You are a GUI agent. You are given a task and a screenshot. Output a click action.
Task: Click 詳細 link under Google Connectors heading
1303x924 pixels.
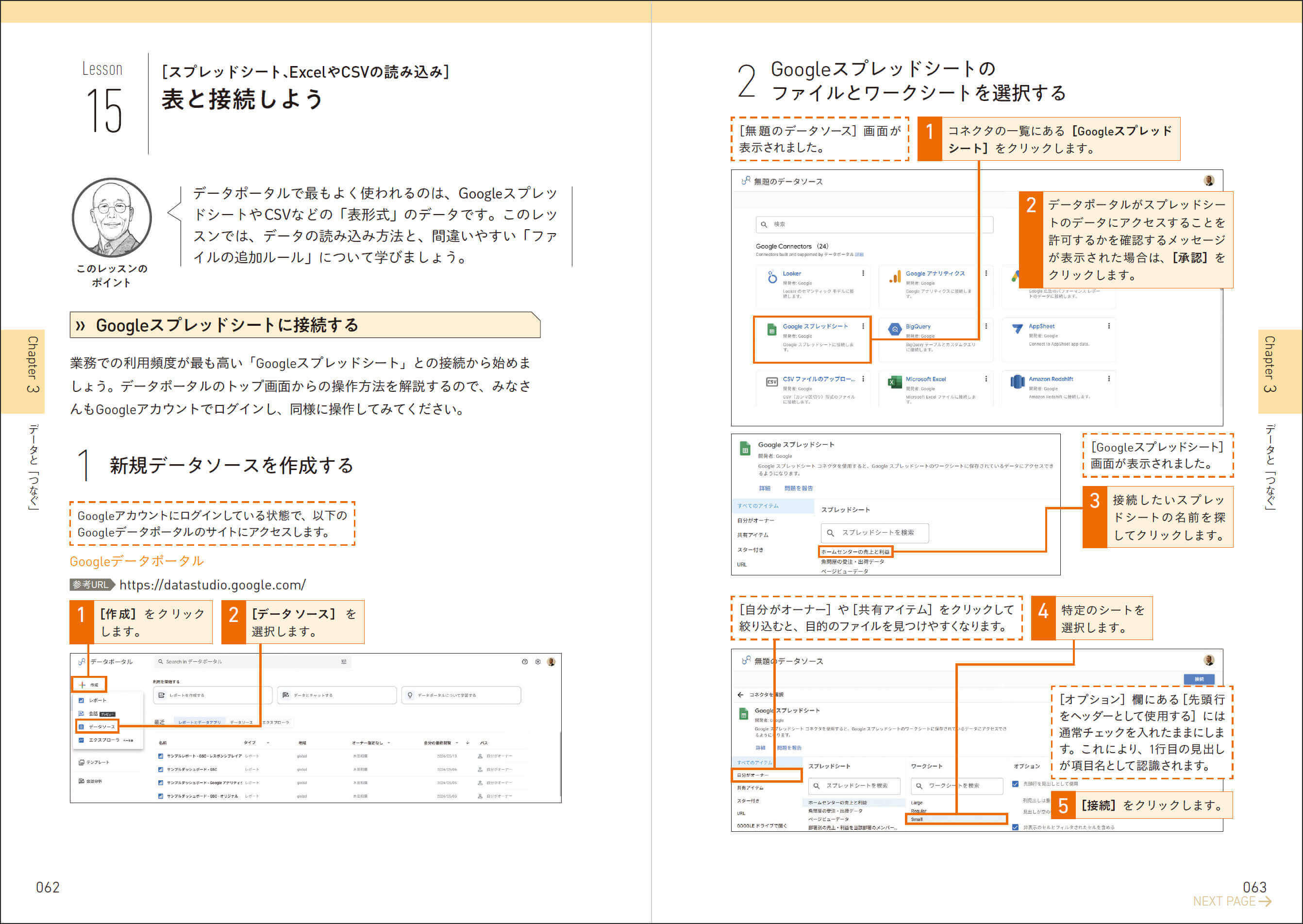coord(859,254)
